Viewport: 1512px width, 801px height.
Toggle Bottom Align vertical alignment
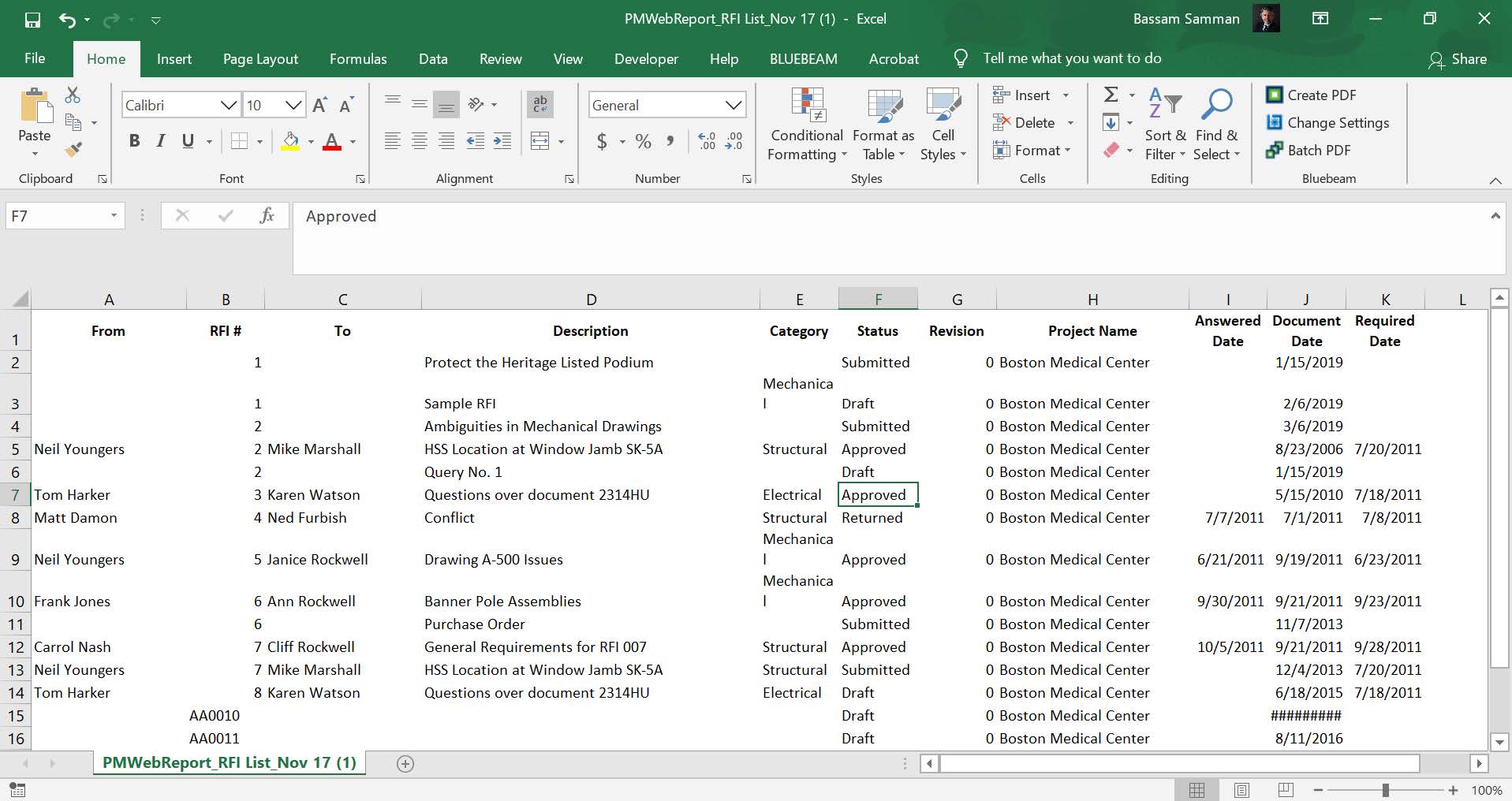(x=446, y=104)
